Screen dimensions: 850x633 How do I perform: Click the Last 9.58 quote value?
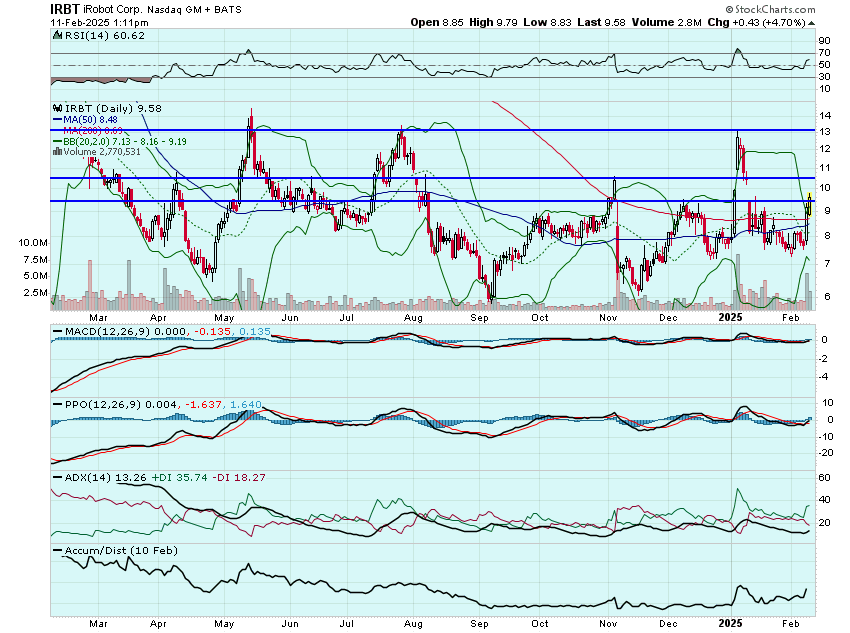tap(601, 22)
